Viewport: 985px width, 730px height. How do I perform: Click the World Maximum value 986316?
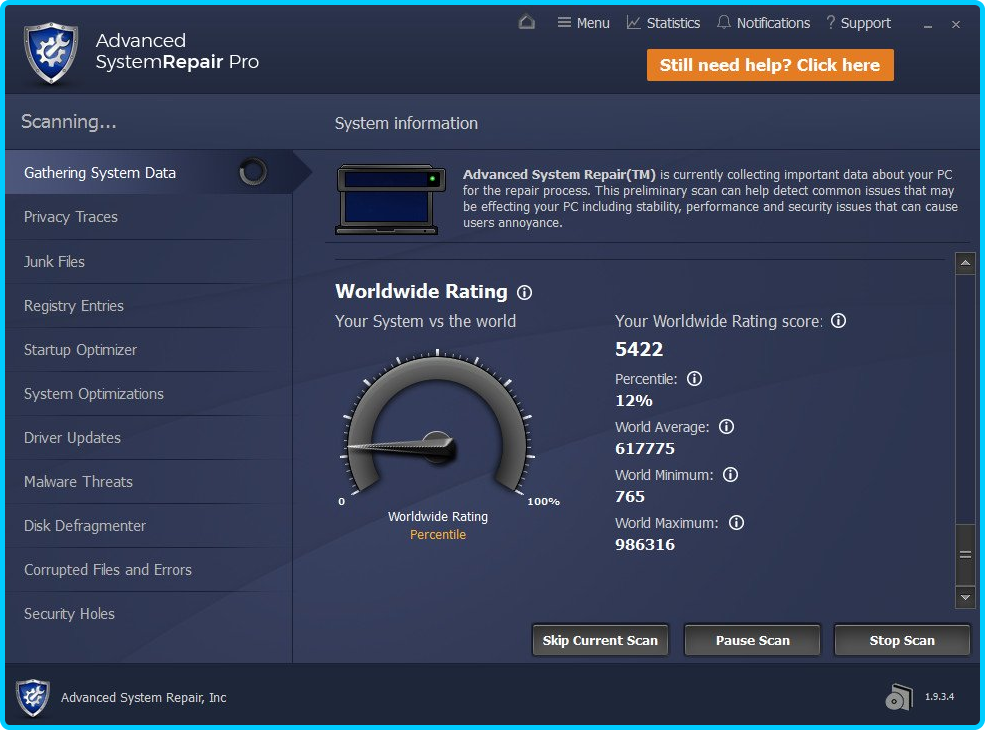click(645, 544)
